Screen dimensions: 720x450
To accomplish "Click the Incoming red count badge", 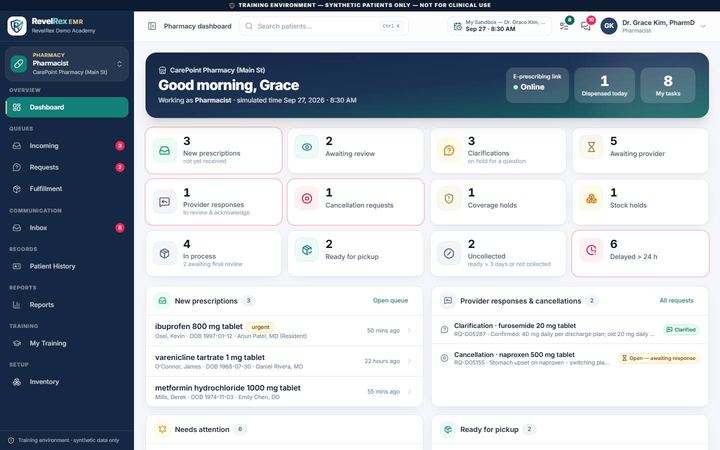I will 120,146.
